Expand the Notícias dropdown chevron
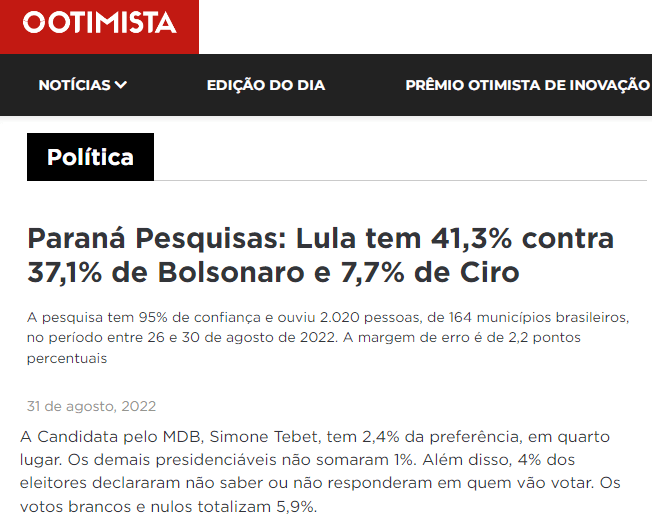The width and height of the screenshot is (652, 532). [x=121, y=85]
